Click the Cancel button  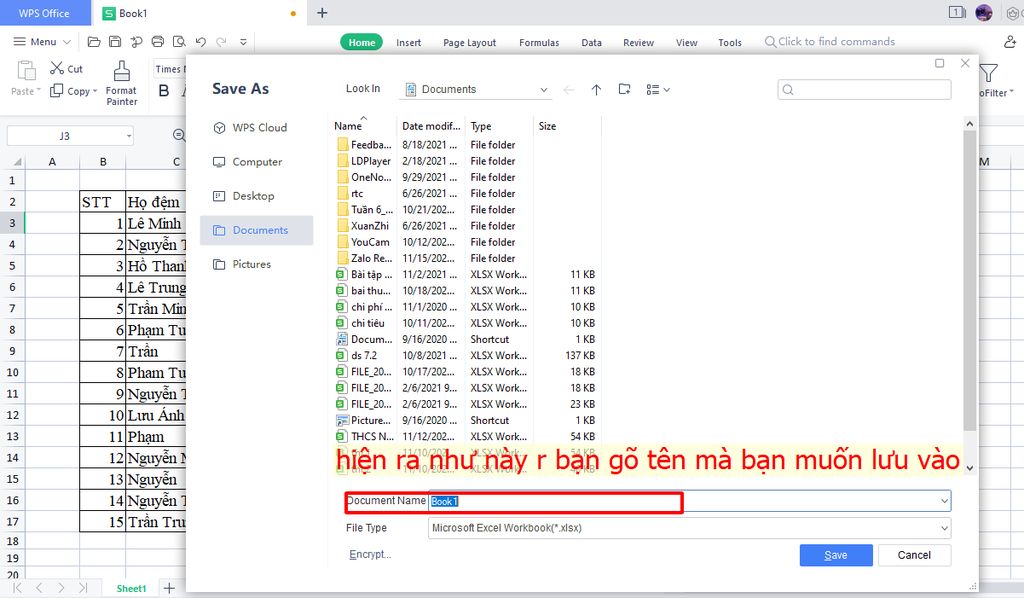[x=914, y=555]
